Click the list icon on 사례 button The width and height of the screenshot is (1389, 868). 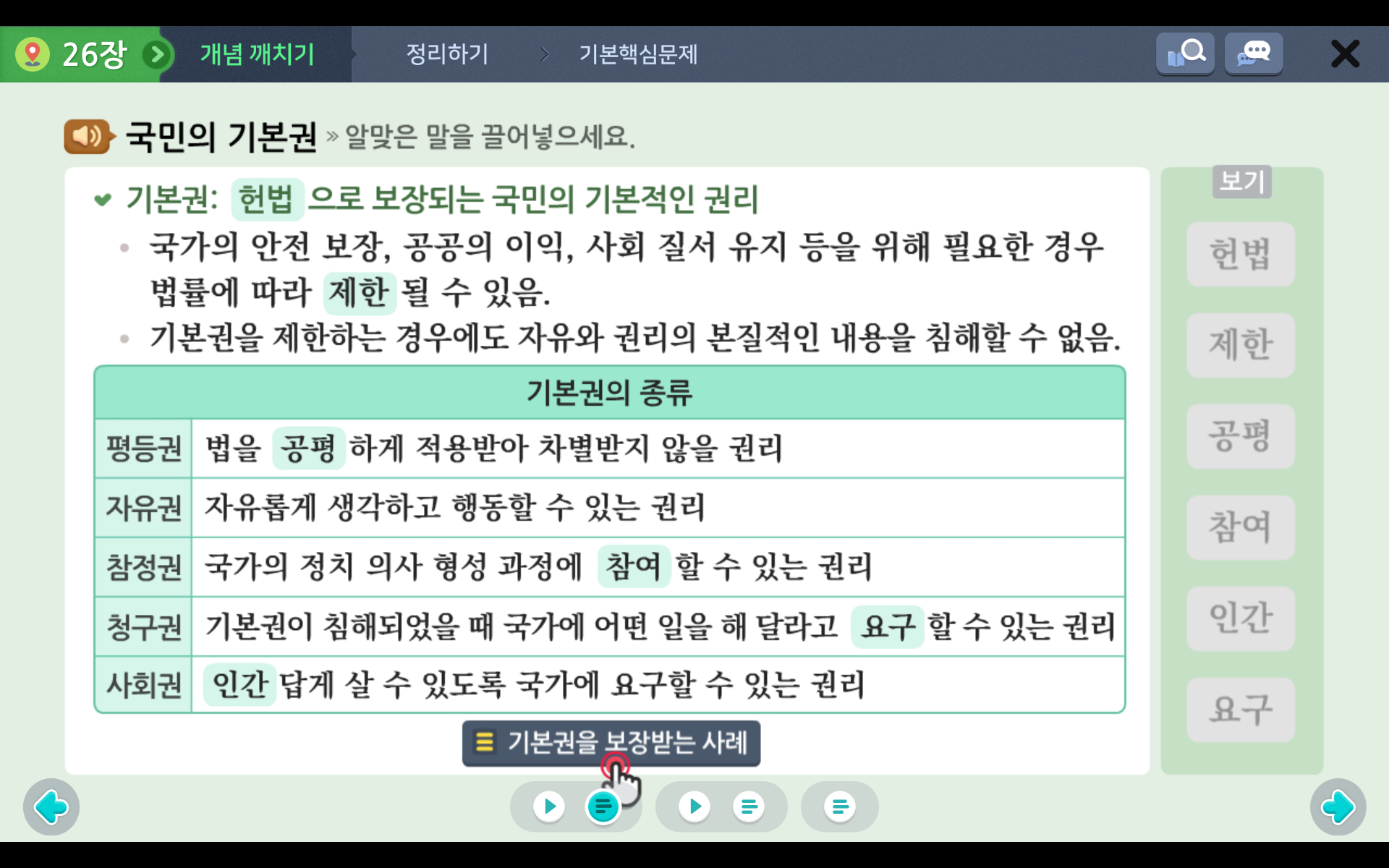pos(485,742)
